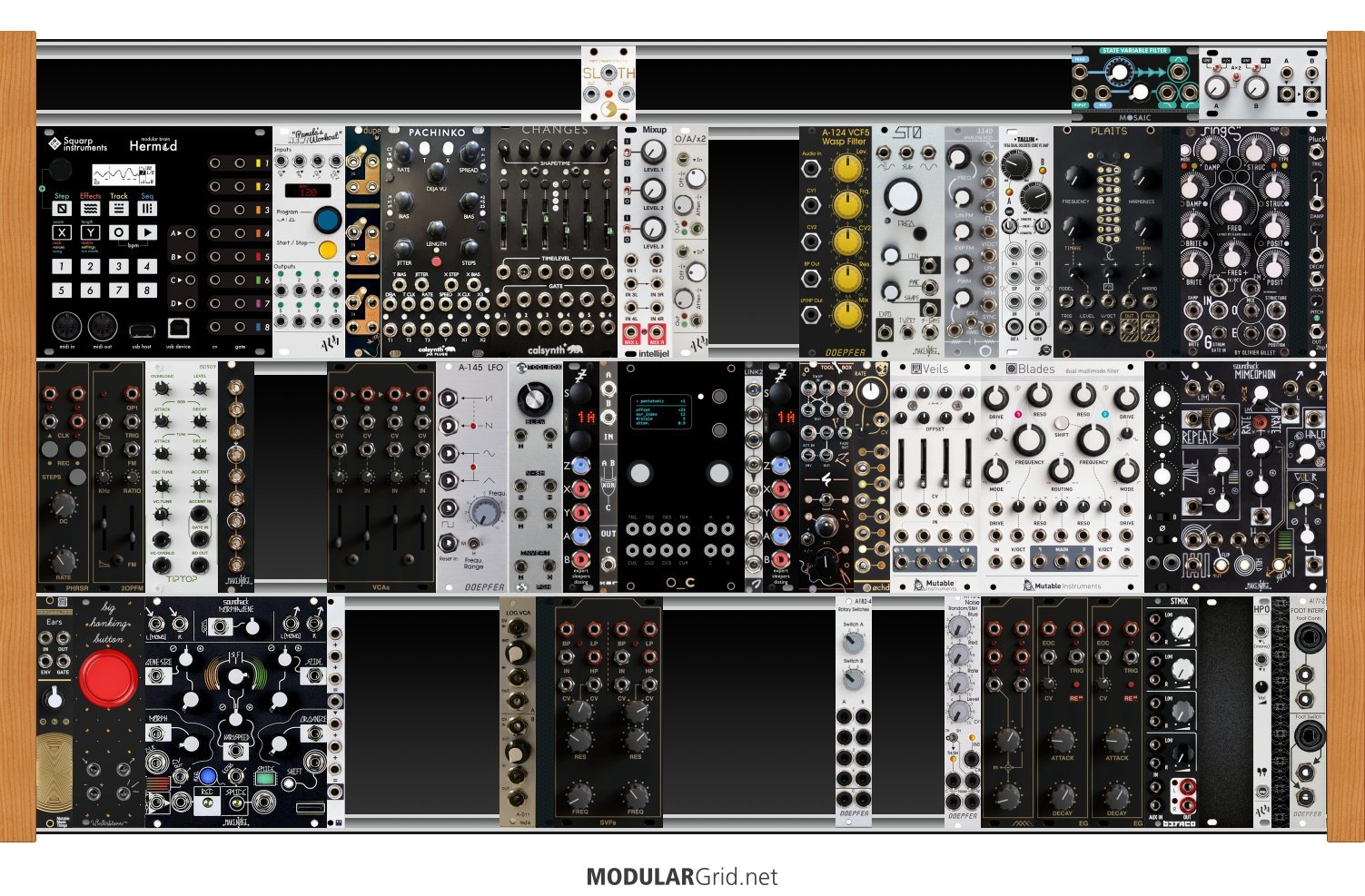This screenshot has width=1365, height=896.
Task: Click the Sloth module in top row
Action: coord(608,84)
